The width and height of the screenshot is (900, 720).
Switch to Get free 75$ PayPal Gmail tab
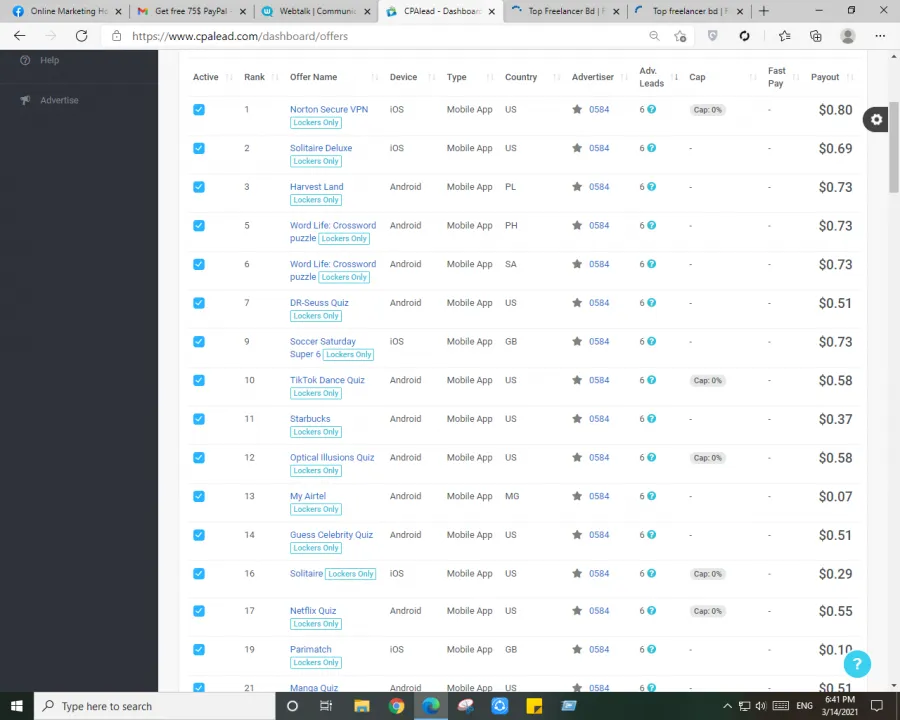191,11
